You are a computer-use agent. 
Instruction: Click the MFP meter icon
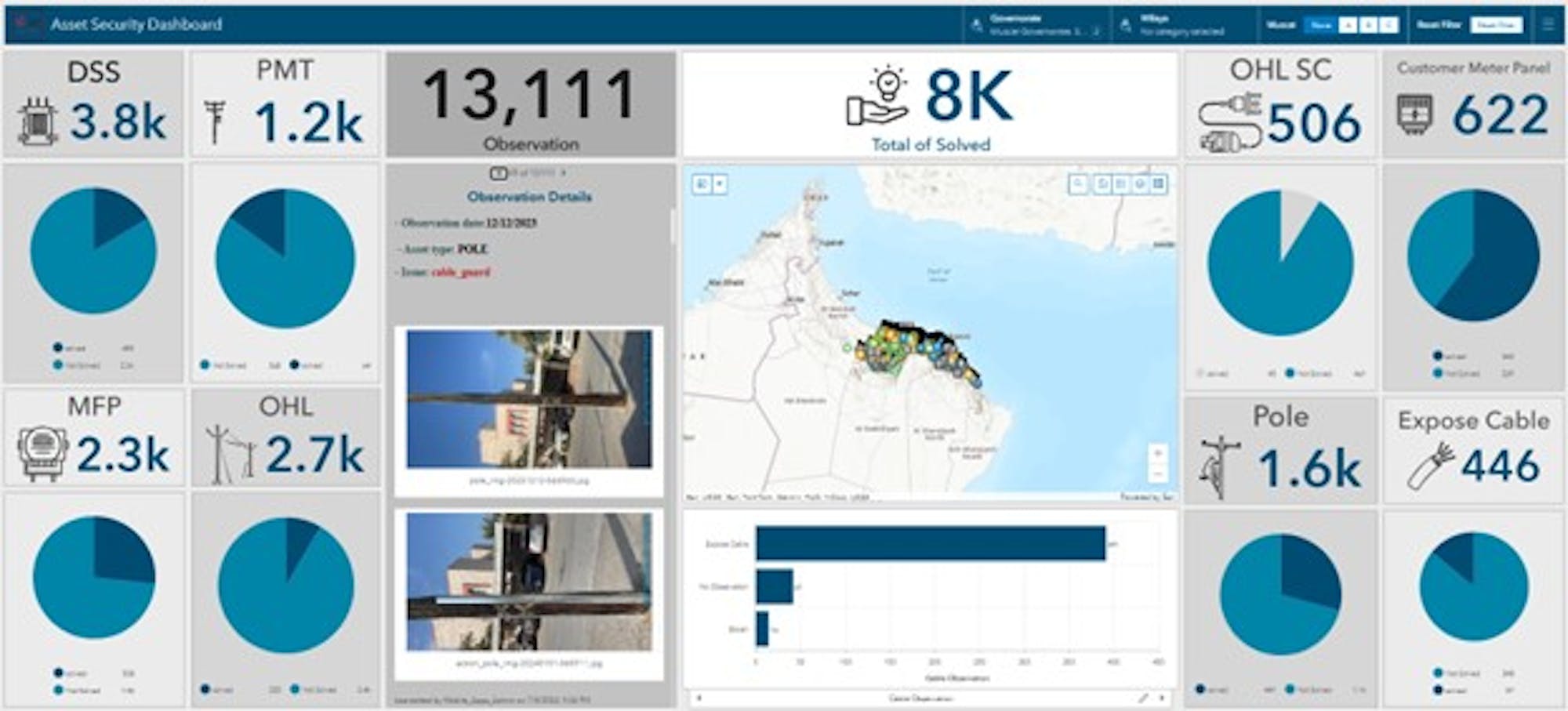42,453
